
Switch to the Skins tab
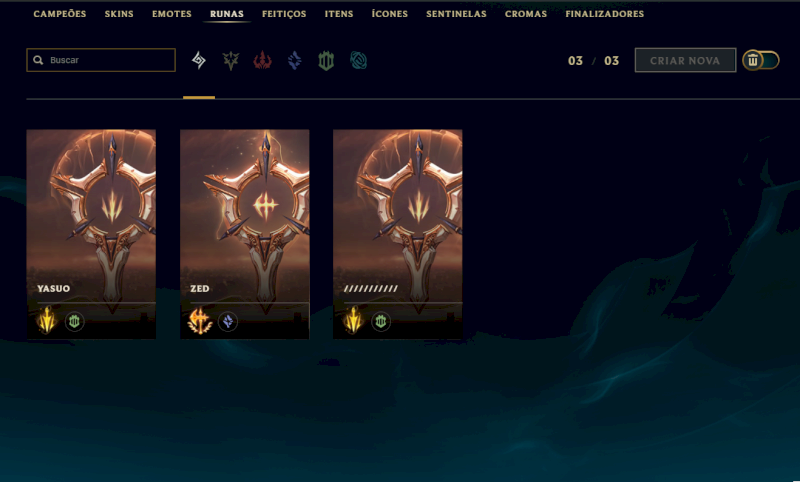(x=119, y=14)
